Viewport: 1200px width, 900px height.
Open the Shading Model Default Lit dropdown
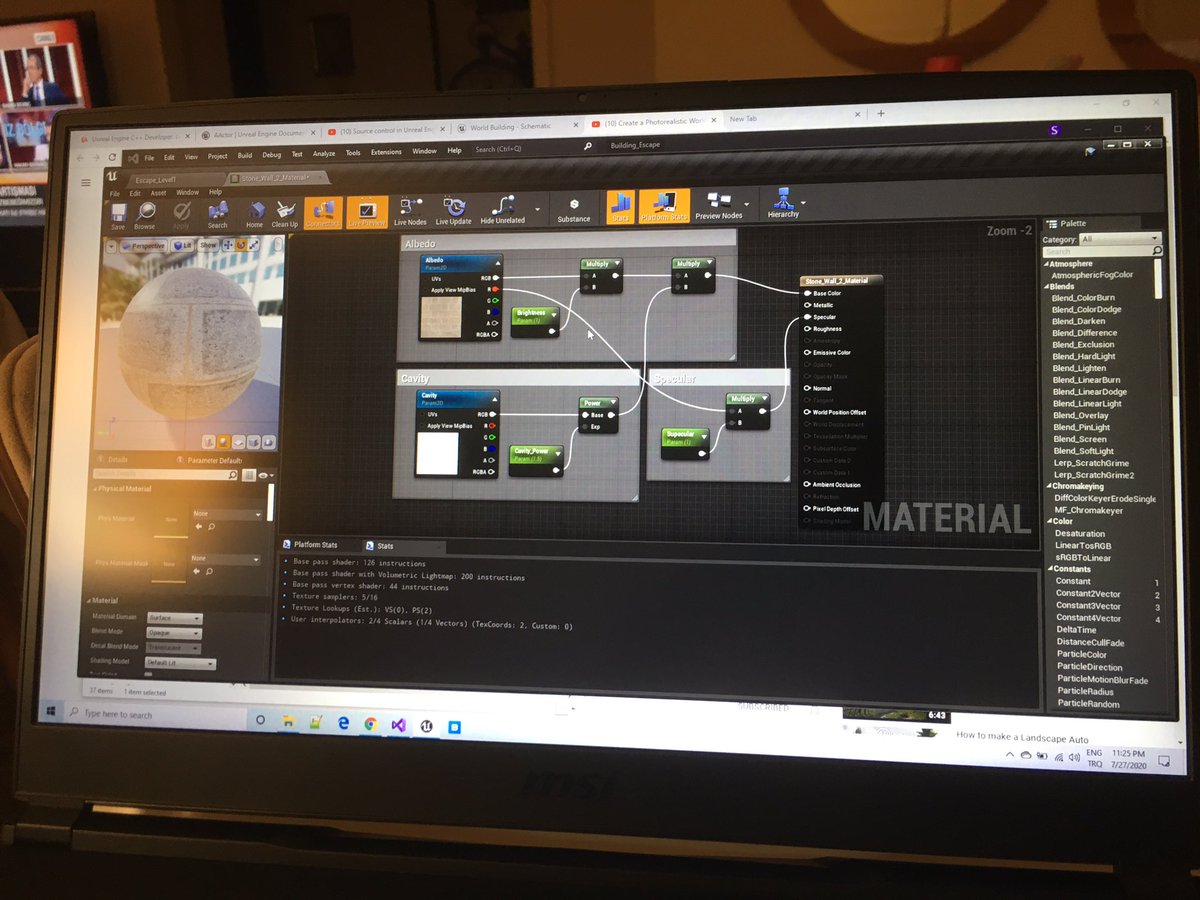click(181, 663)
